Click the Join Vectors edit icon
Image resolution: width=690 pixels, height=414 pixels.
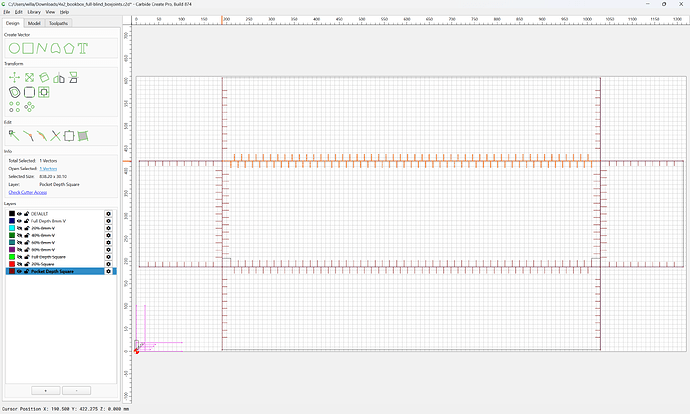tap(28, 136)
